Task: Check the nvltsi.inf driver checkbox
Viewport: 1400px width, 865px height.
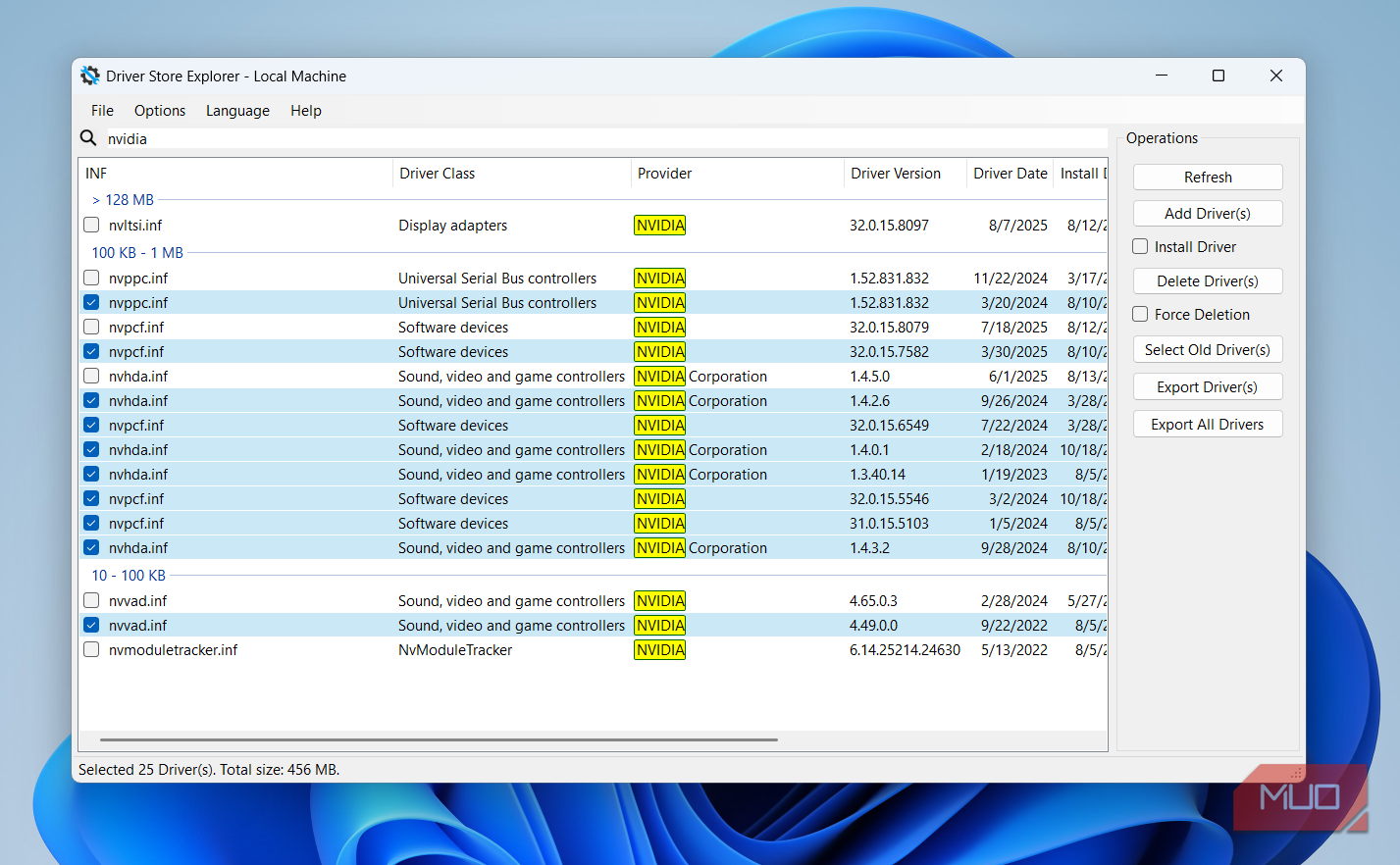Action: 91,225
